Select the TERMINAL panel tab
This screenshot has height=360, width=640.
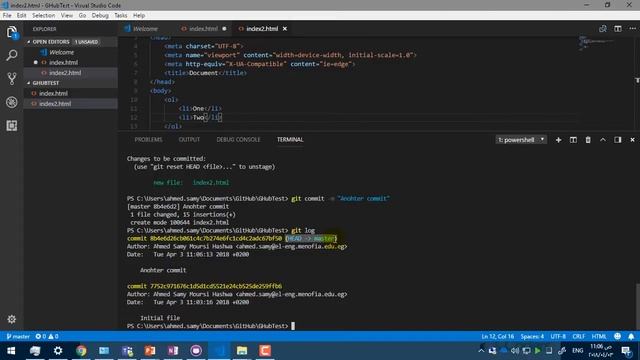pos(290,140)
